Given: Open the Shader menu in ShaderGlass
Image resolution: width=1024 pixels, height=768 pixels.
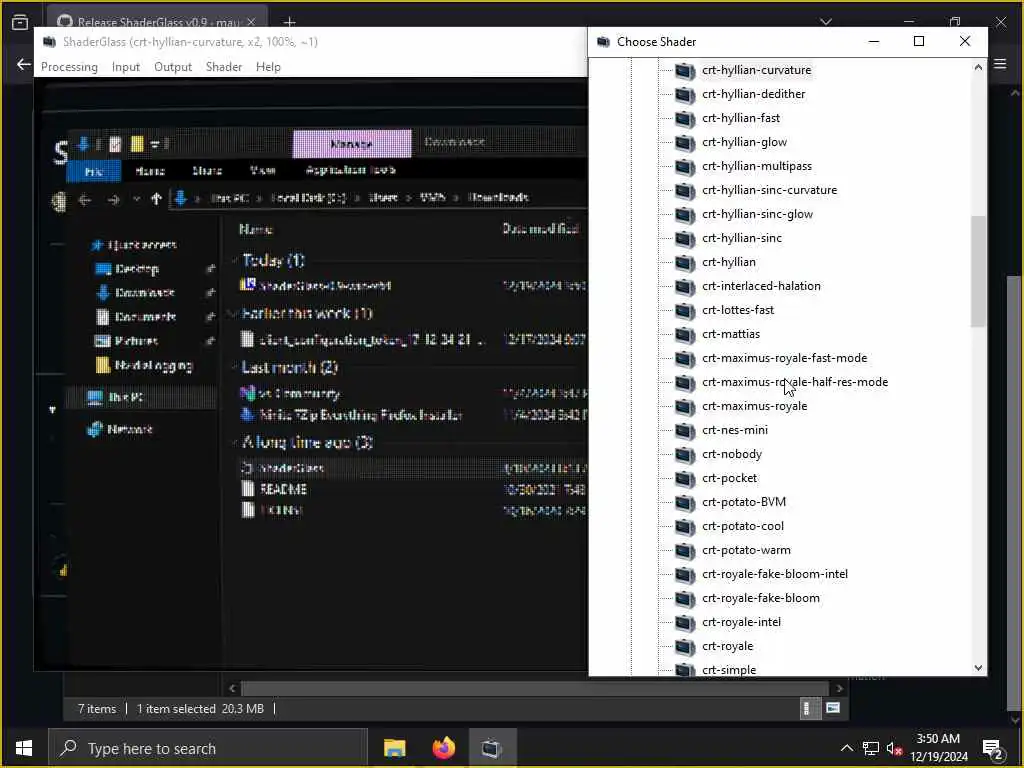Looking at the screenshot, I should 224,67.
